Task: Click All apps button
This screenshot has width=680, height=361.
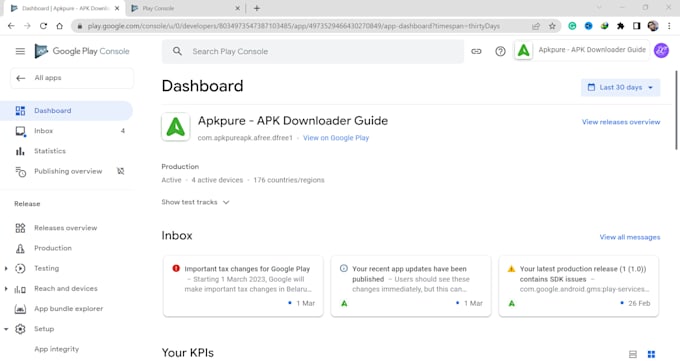Action: click(72, 78)
